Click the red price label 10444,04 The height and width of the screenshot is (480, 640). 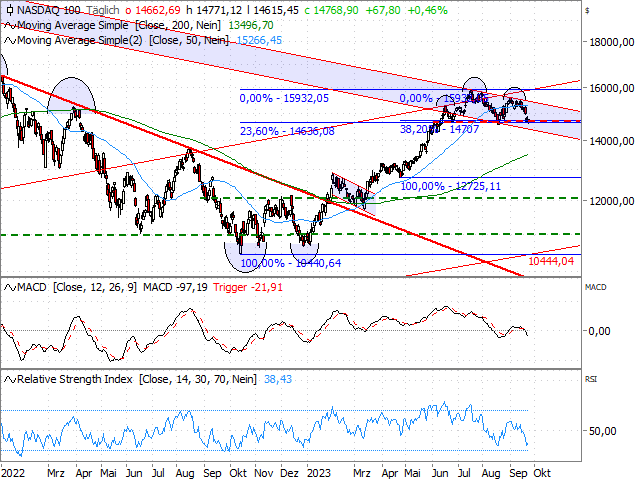tap(551, 261)
